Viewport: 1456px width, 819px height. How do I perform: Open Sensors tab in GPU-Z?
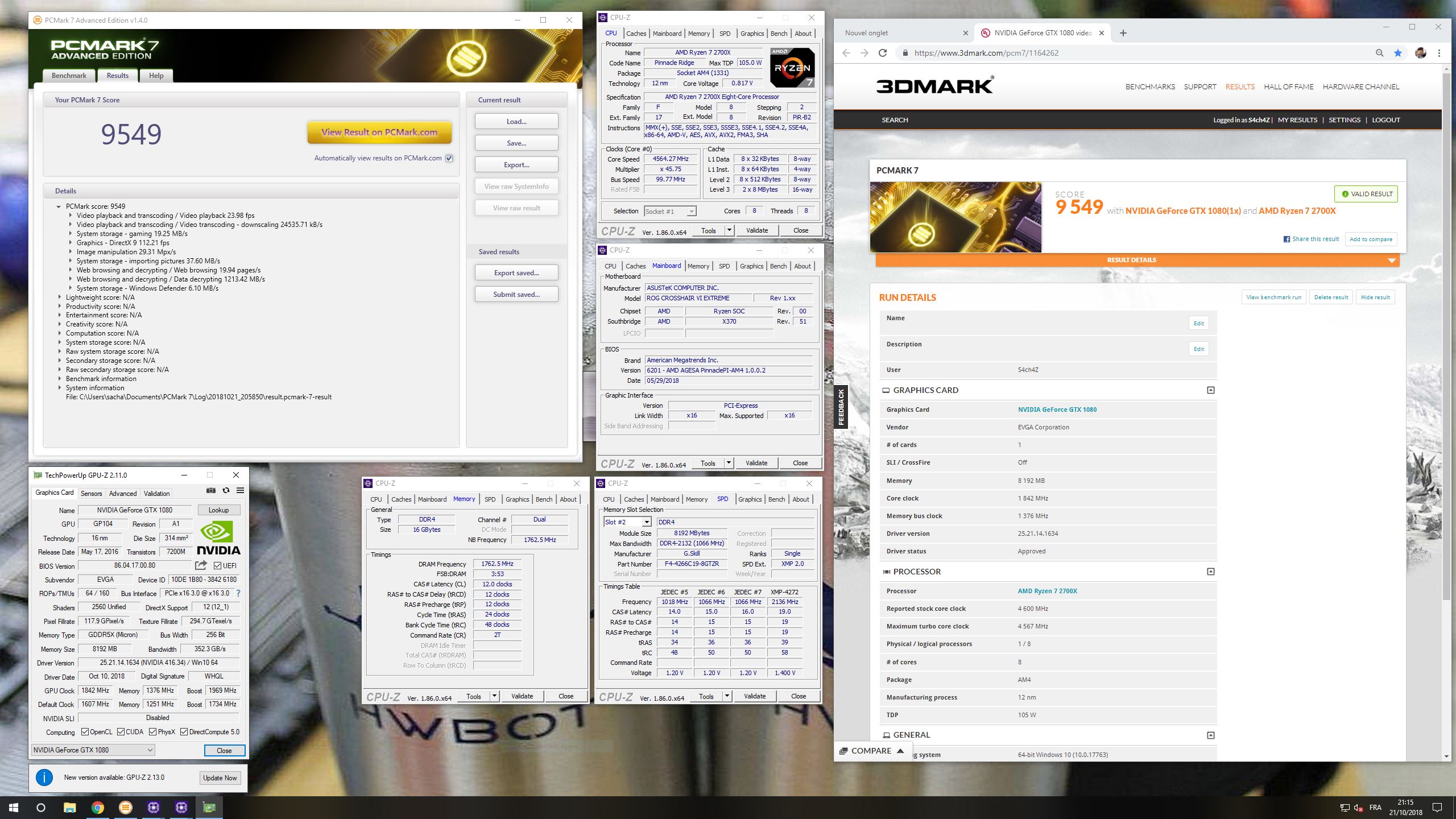pos(91,493)
